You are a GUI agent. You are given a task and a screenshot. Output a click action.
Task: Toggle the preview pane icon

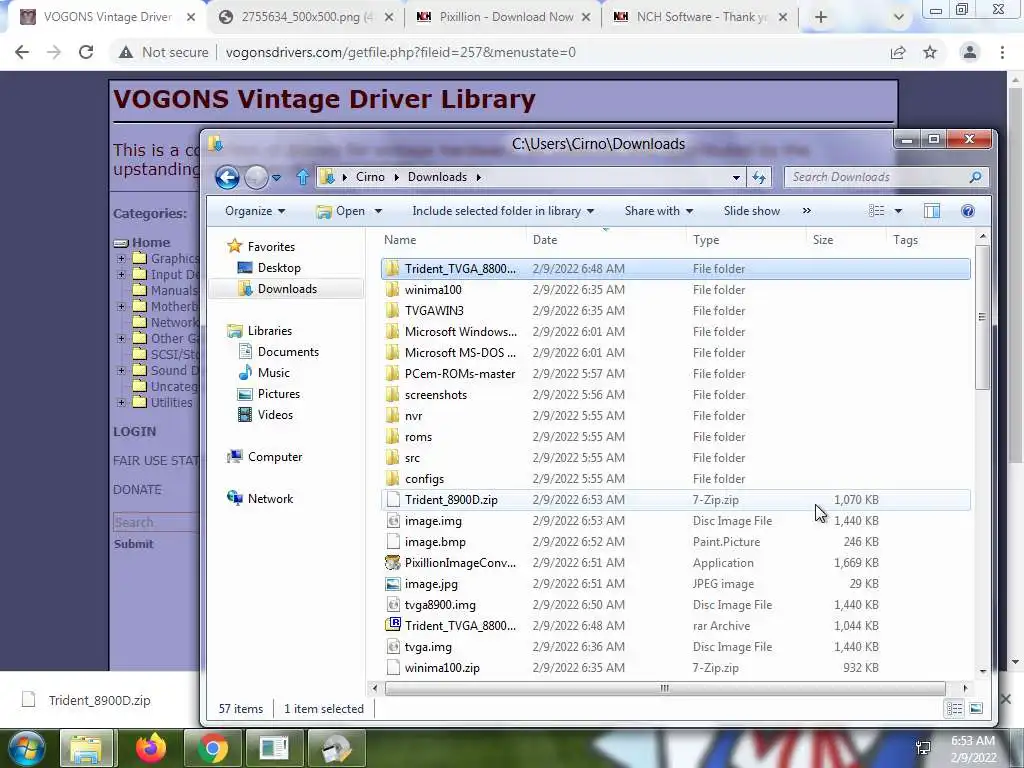point(932,211)
